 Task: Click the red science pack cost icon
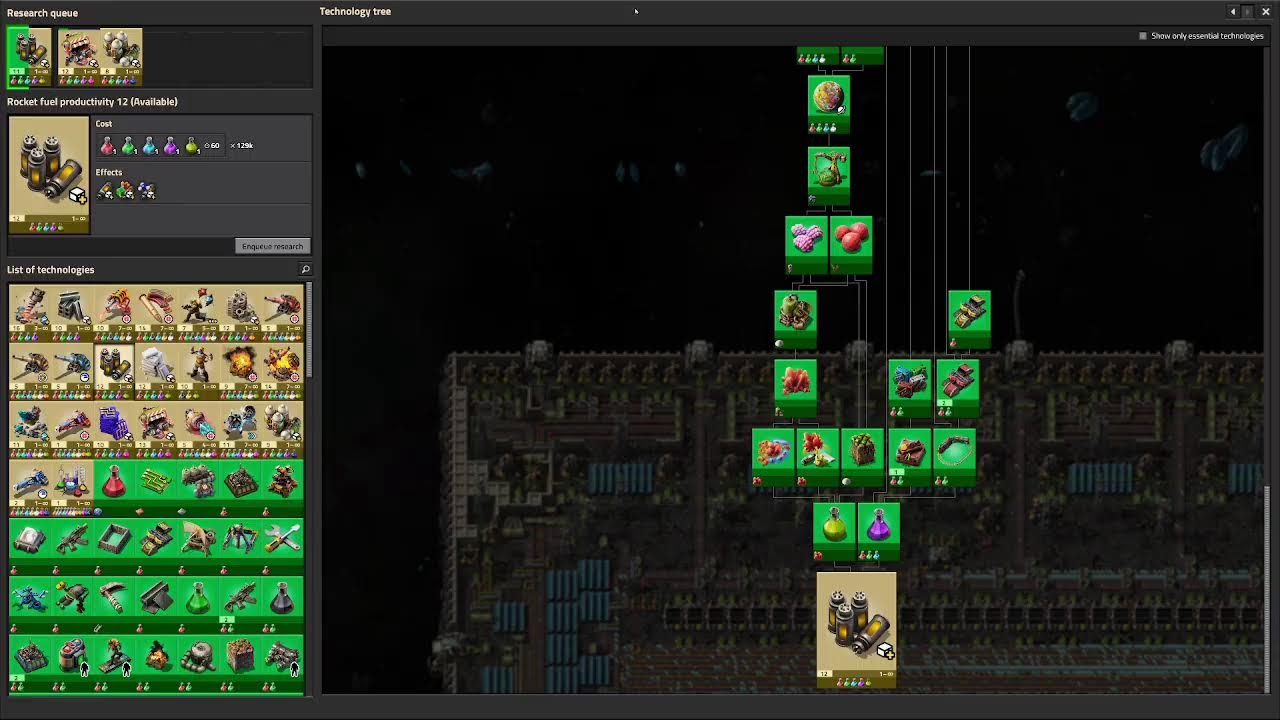108,146
